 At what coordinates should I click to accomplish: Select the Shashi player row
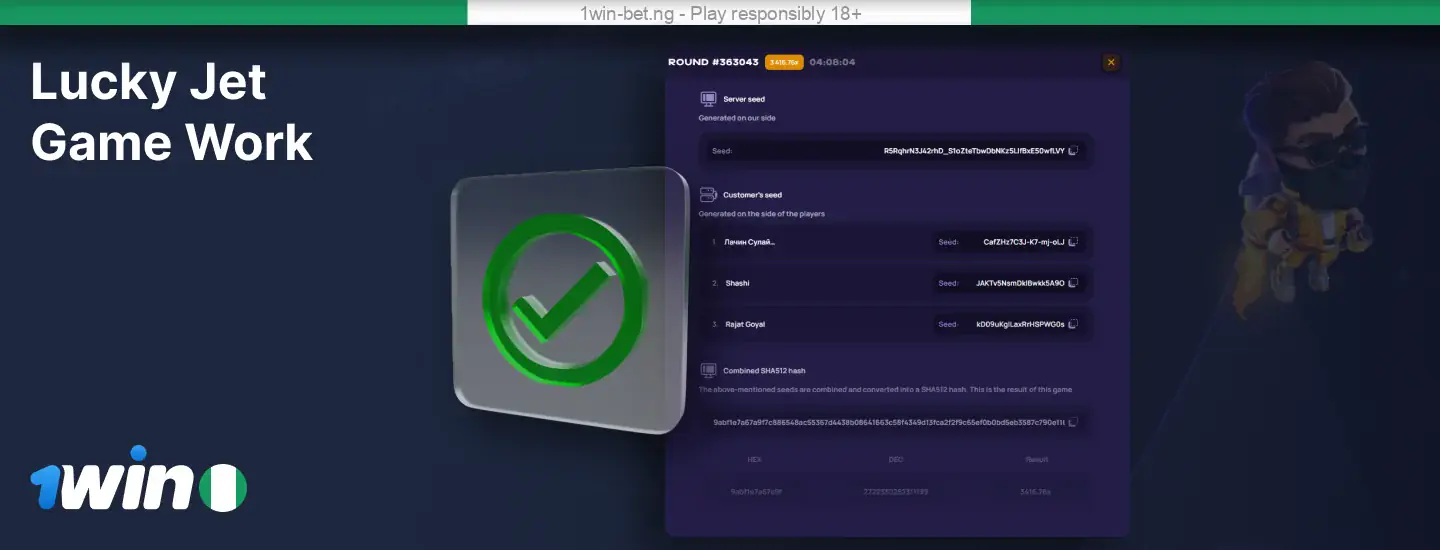click(x=896, y=283)
